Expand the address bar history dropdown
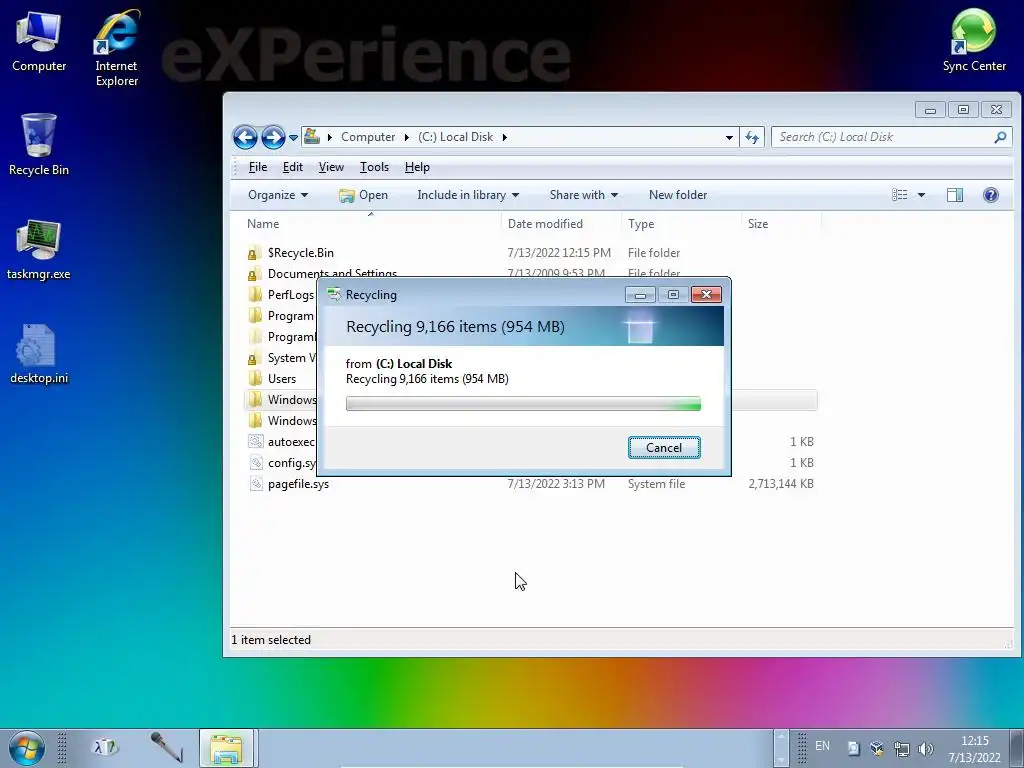 pos(729,138)
